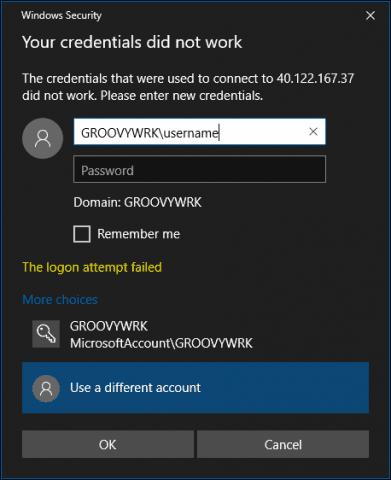Click the user avatar icon beside username field

point(43,138)
